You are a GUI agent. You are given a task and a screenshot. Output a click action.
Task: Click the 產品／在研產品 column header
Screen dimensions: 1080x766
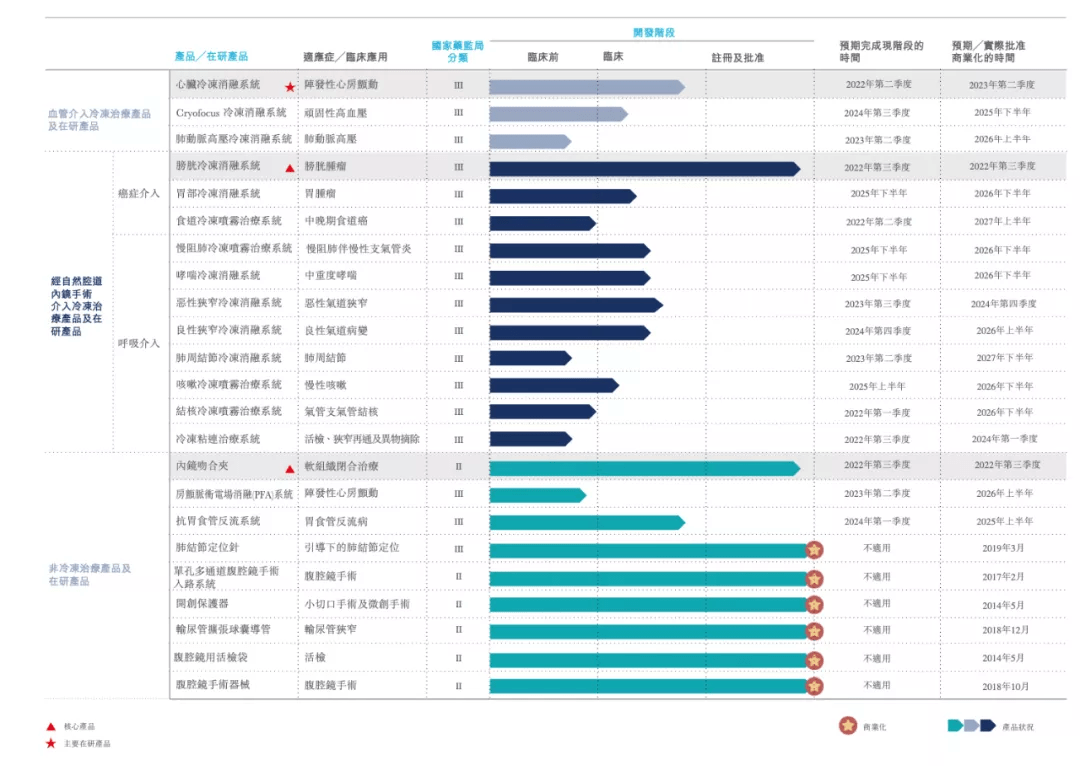(x=211, y=56)
